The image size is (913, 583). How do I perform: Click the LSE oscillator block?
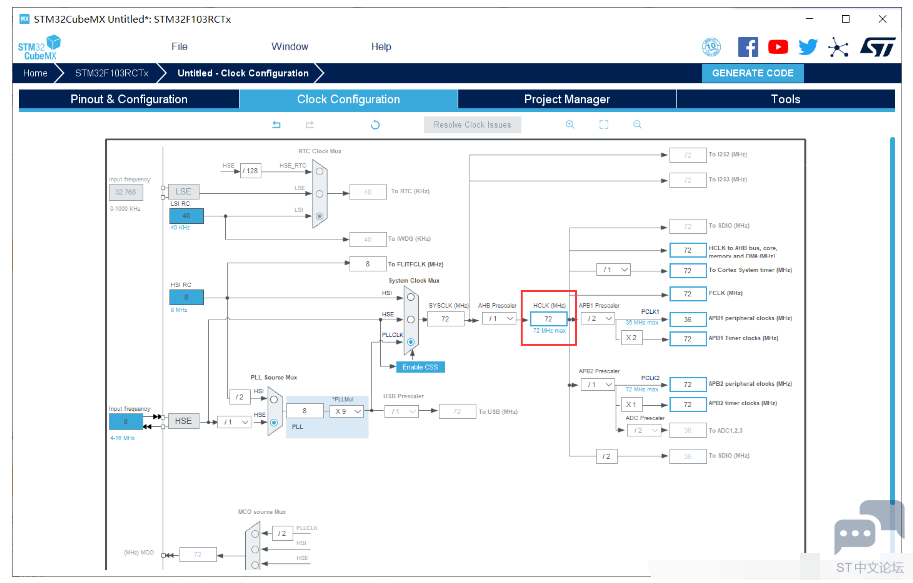(183, 192)
